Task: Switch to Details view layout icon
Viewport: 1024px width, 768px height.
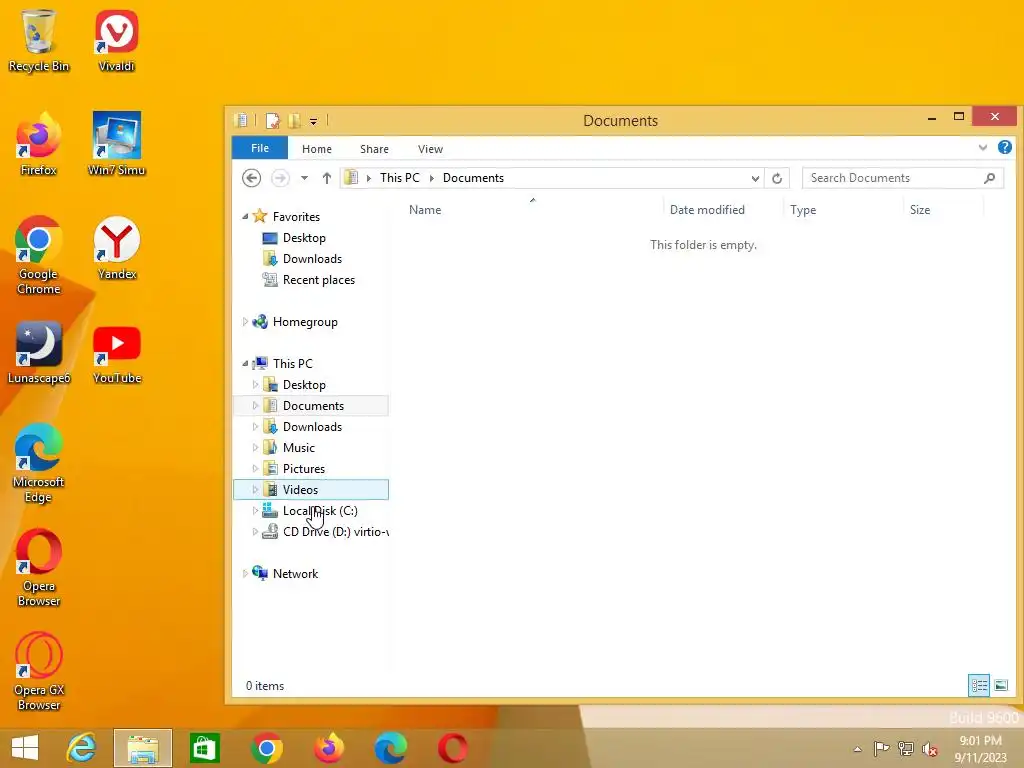Action: (x=979, y=685)
